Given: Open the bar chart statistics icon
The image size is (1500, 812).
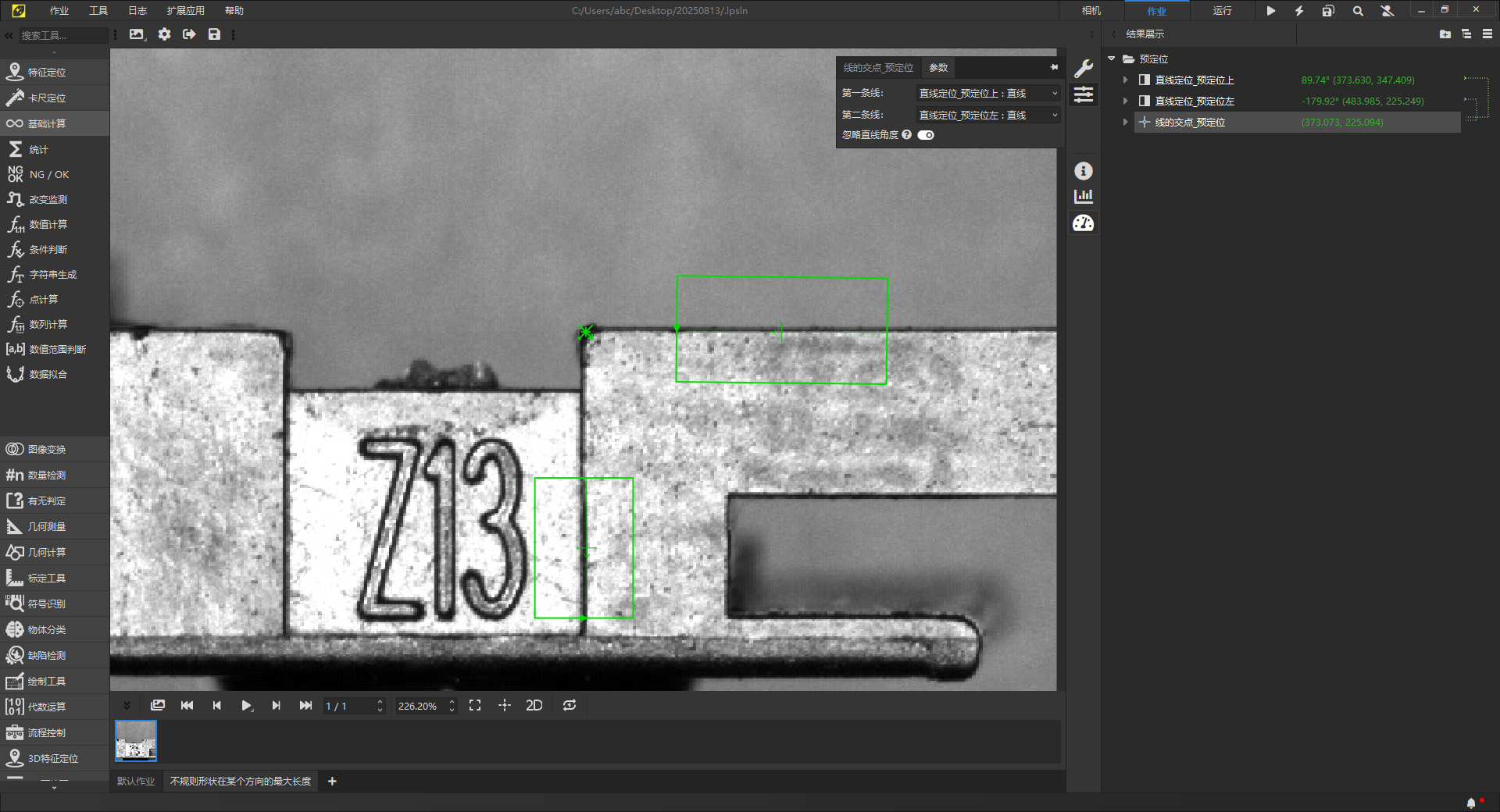Looking at the screenshot, I should 1084,197.
